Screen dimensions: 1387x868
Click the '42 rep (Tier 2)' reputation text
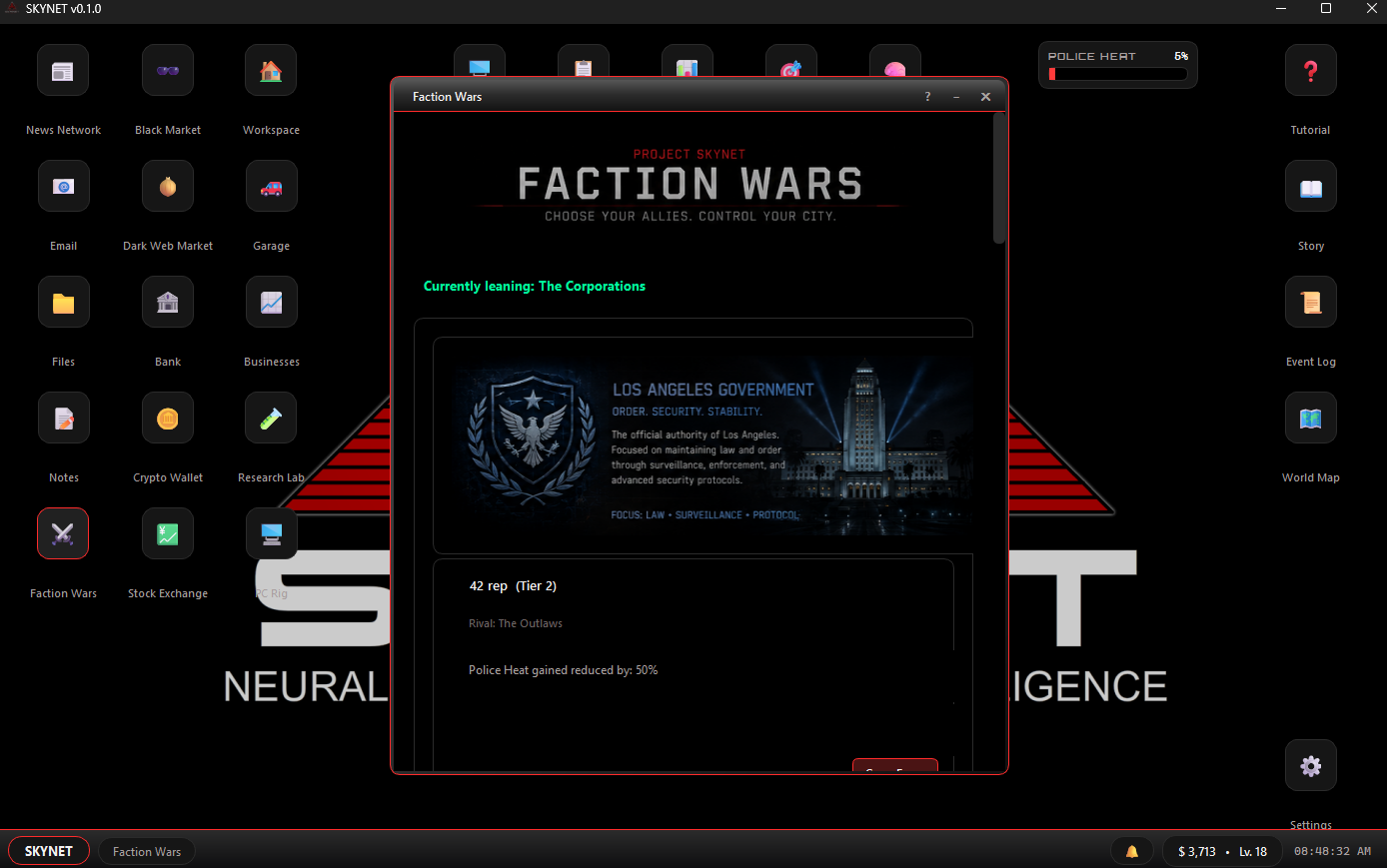(513, 586)
